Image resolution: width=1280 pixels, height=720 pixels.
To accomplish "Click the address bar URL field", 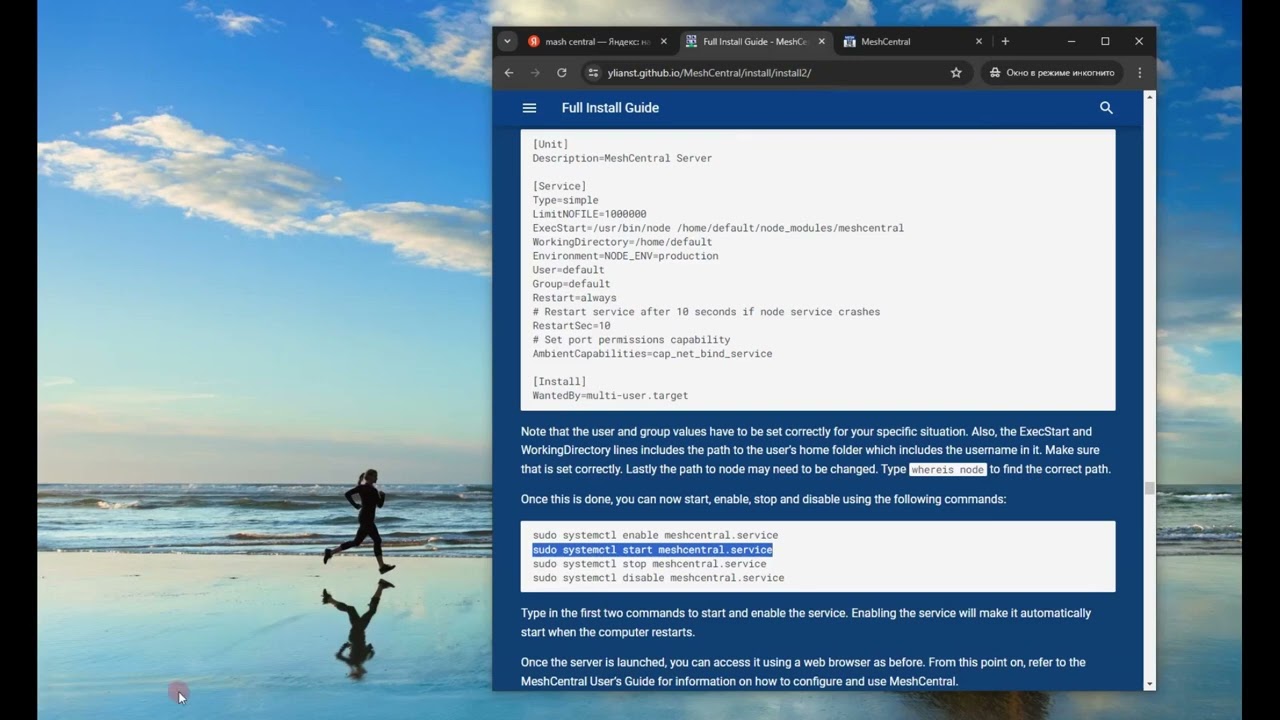I will coord(775,73).
